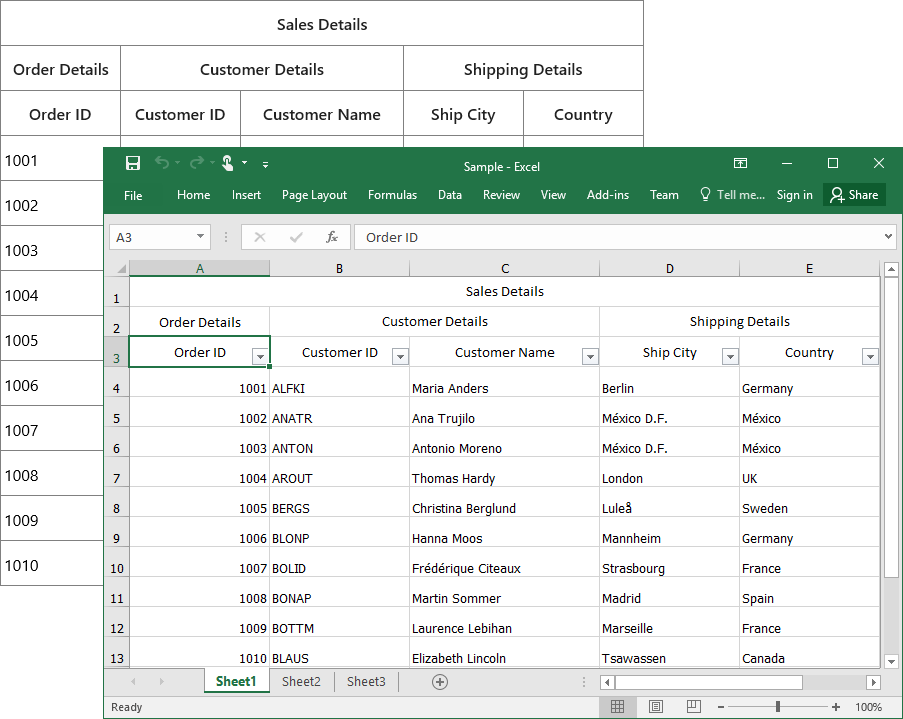Switch to Sheet2 tab
Viewport: 903px width, 719px height.
pos(301,682)
